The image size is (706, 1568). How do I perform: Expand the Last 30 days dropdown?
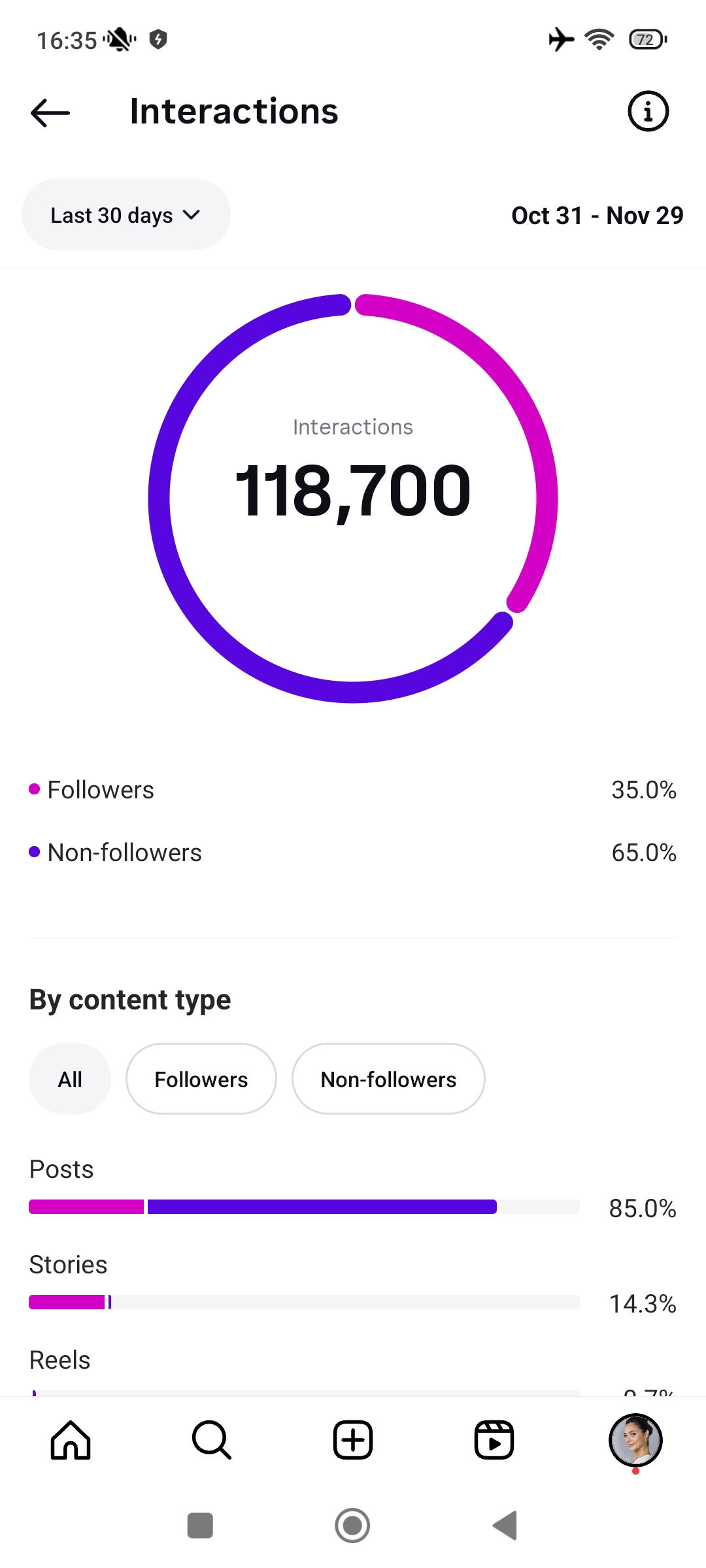click(x=126, y=215)
